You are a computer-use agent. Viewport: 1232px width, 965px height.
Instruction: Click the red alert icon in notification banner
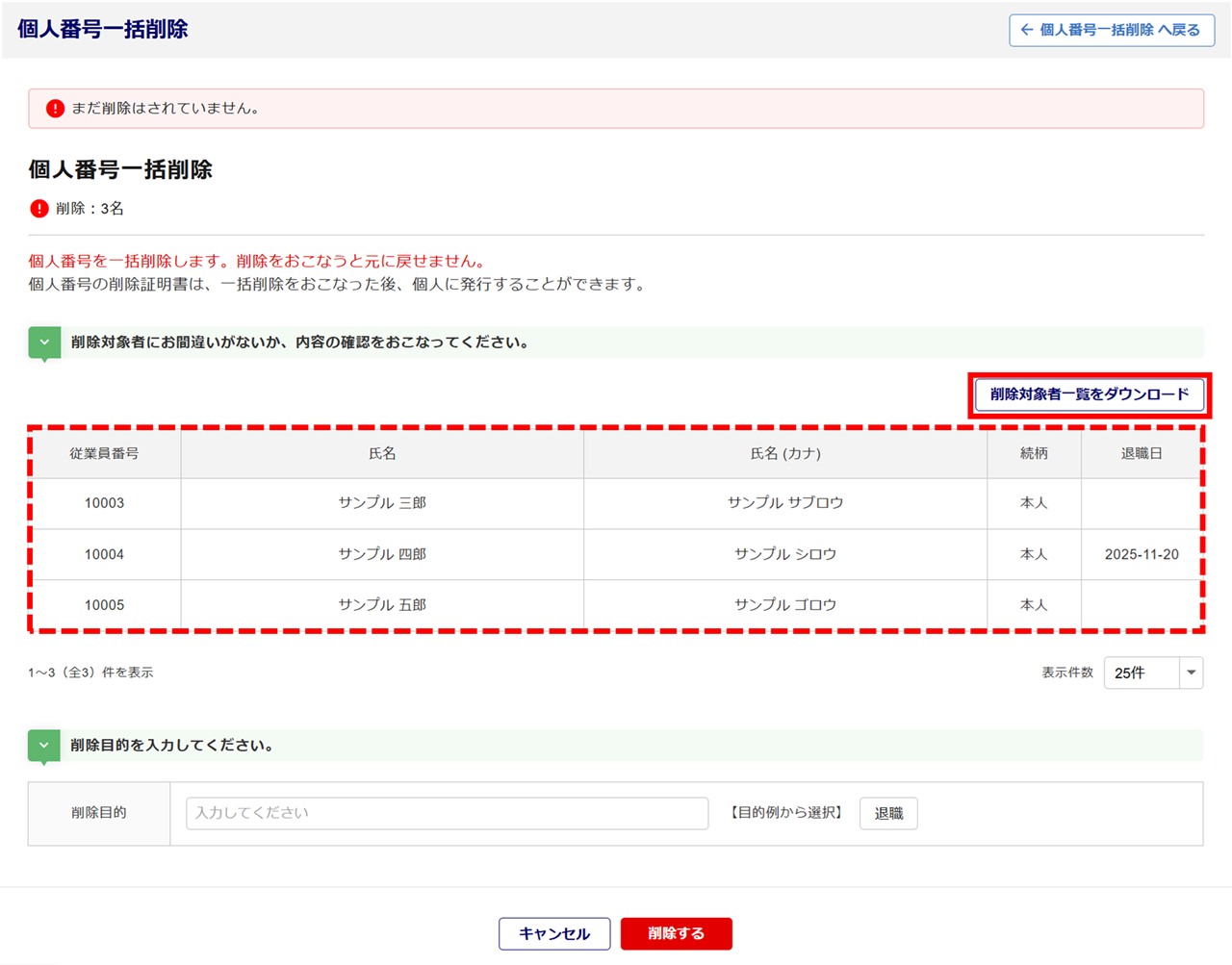pos(55,109)
